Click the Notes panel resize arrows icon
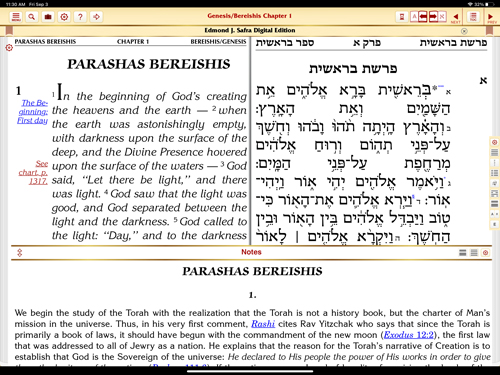The width and height of the screenshot is (500, 375). pyautogui.click(x=19, y=253)
